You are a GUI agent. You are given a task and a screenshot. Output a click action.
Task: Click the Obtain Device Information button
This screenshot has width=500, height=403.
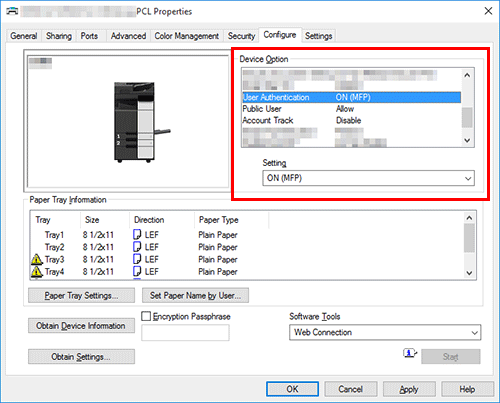pos(81,326)
